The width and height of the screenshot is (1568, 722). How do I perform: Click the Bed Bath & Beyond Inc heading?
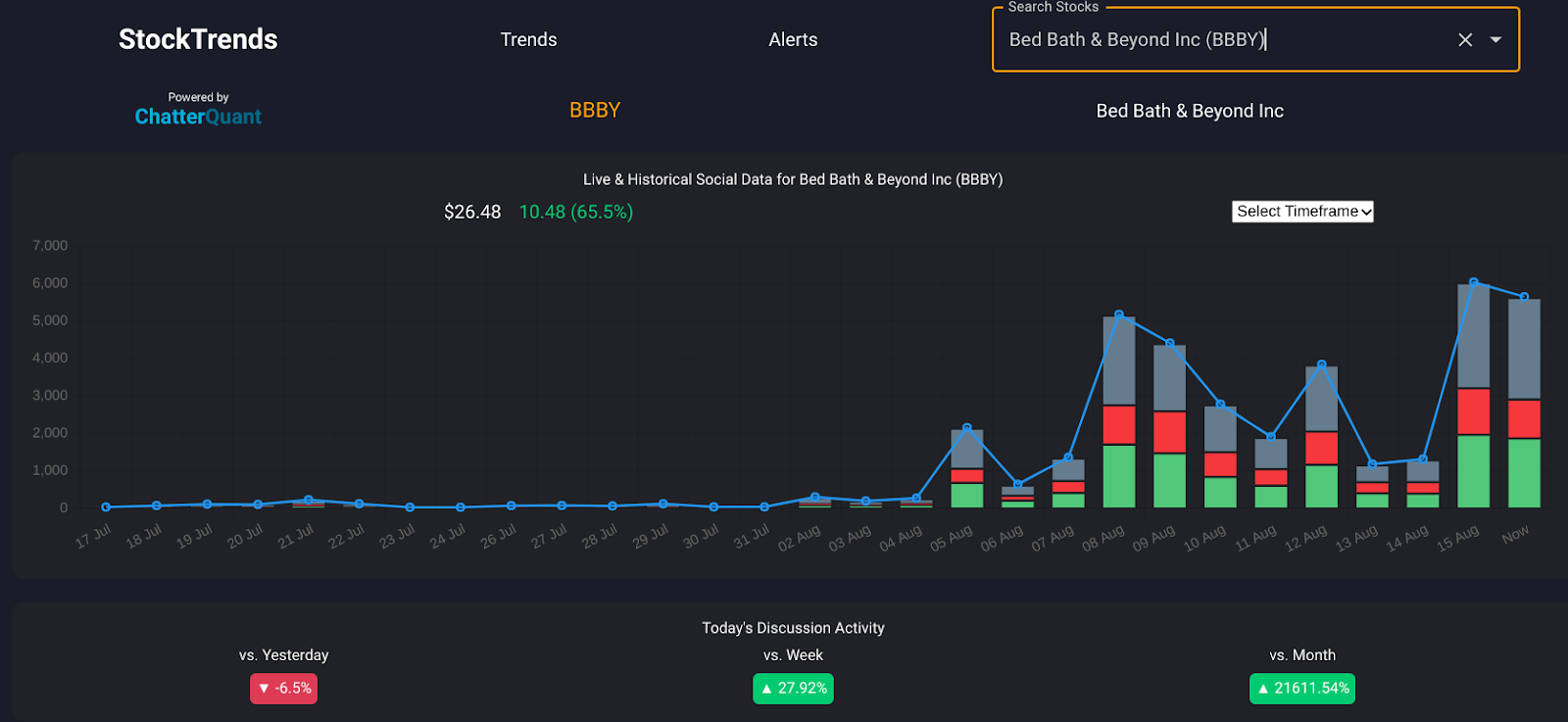pyautogui.click(x=1190, y=111)
